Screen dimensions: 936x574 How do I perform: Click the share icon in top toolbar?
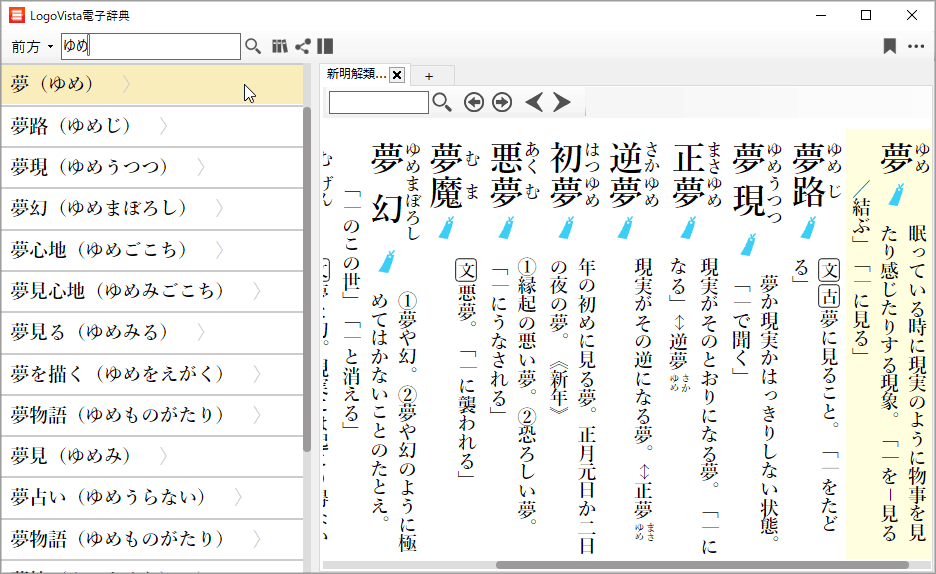(302, 46)
